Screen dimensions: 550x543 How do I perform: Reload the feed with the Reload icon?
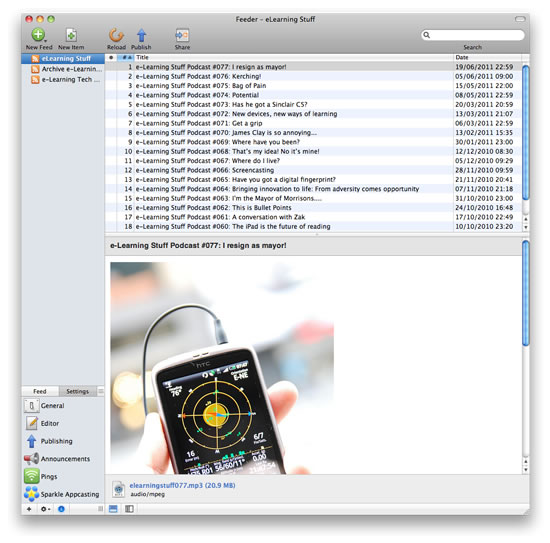(x=116, y=35)
